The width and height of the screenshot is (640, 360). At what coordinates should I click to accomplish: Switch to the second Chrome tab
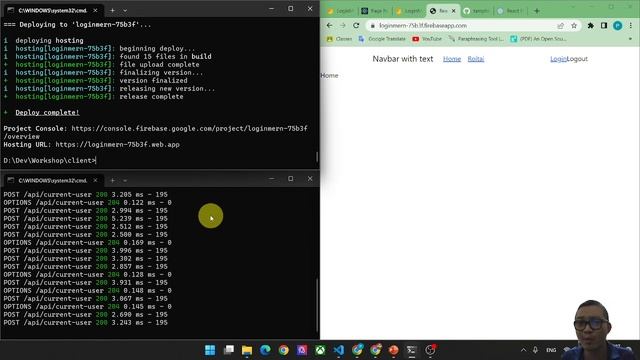376,11
